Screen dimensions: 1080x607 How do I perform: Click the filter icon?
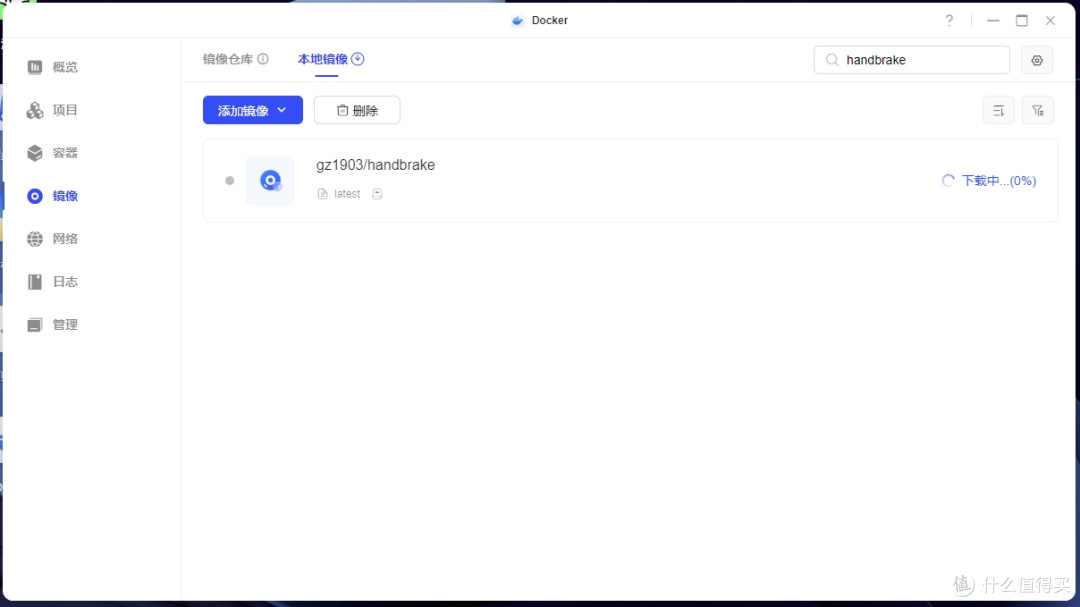[1038, 110]
